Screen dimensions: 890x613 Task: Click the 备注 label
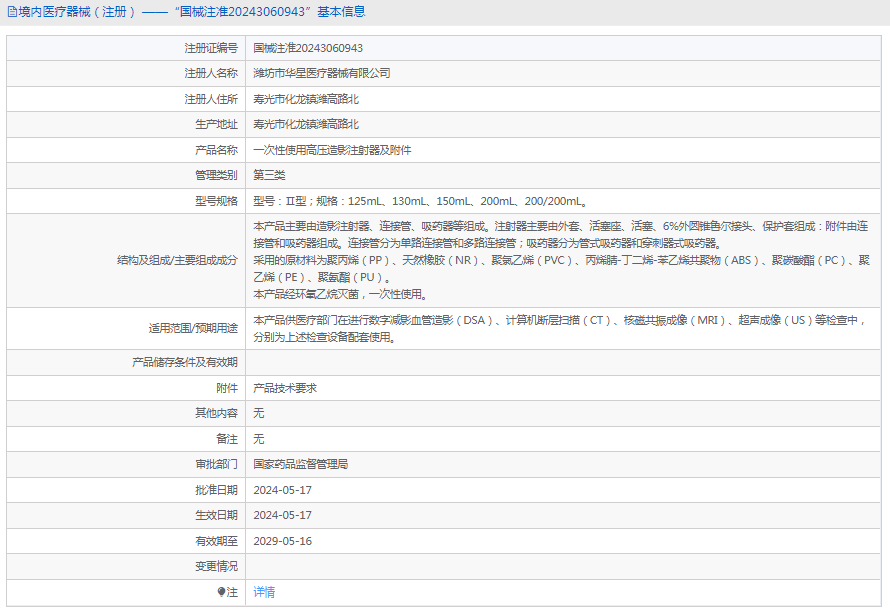(x=227, y=440)
